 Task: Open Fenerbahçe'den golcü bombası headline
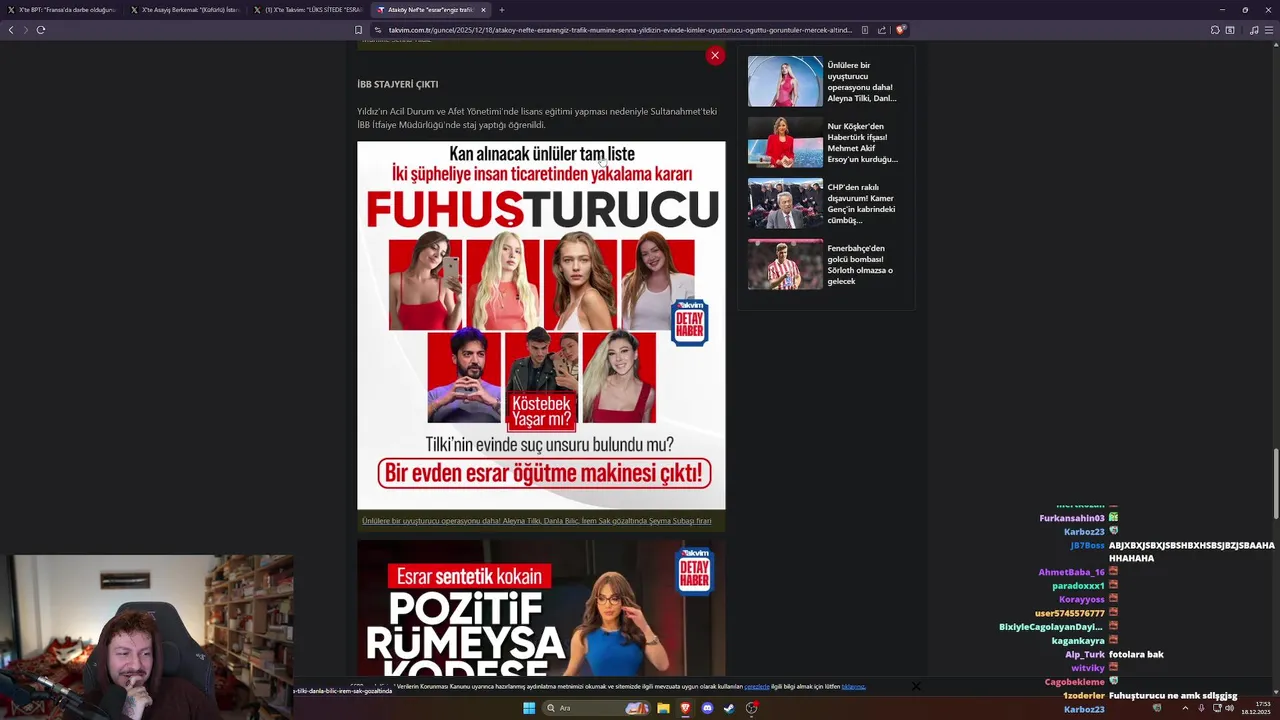pyautogui.click(x=860, y=264)
